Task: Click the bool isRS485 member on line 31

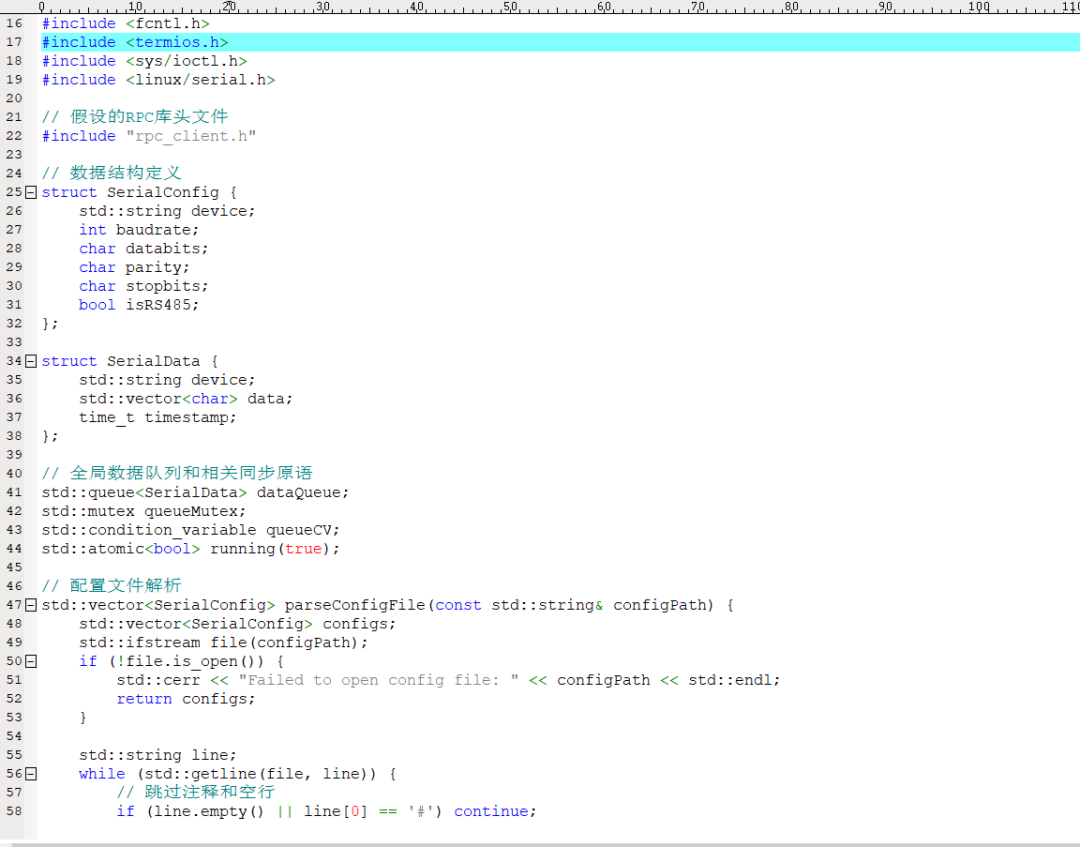Action: pyautogui.click(x=140, y=304)
